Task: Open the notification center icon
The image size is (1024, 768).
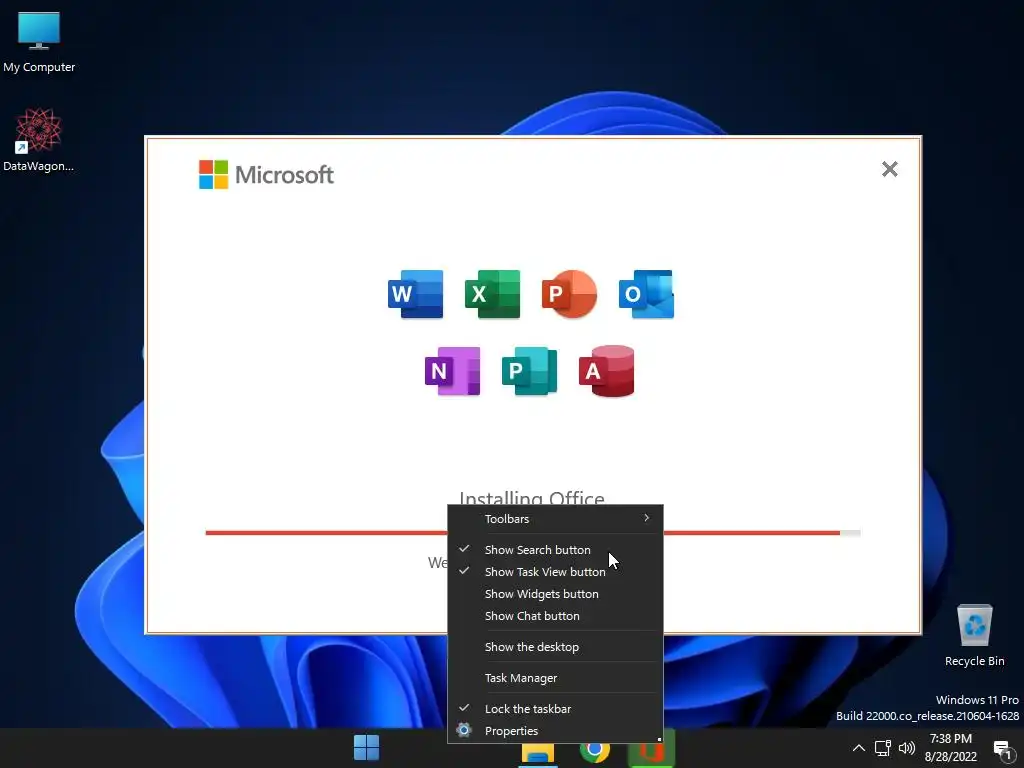Action: pos(1002,749)
